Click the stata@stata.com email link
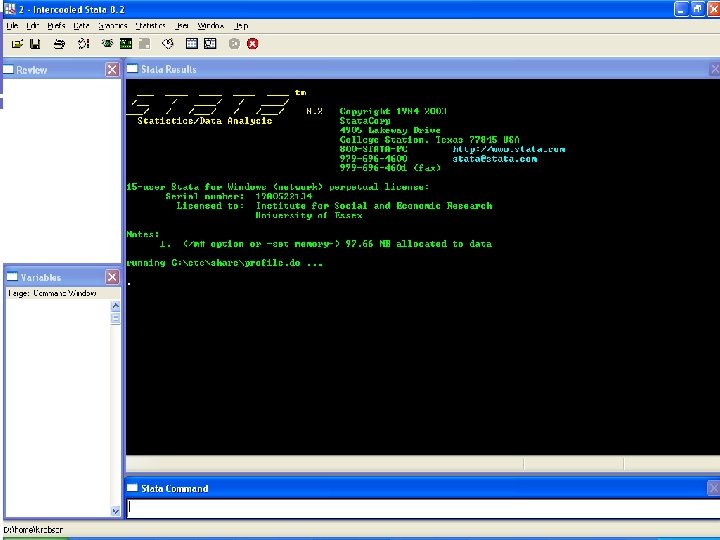The height and width of the screenshot is (540, 720). click(495, 159)
